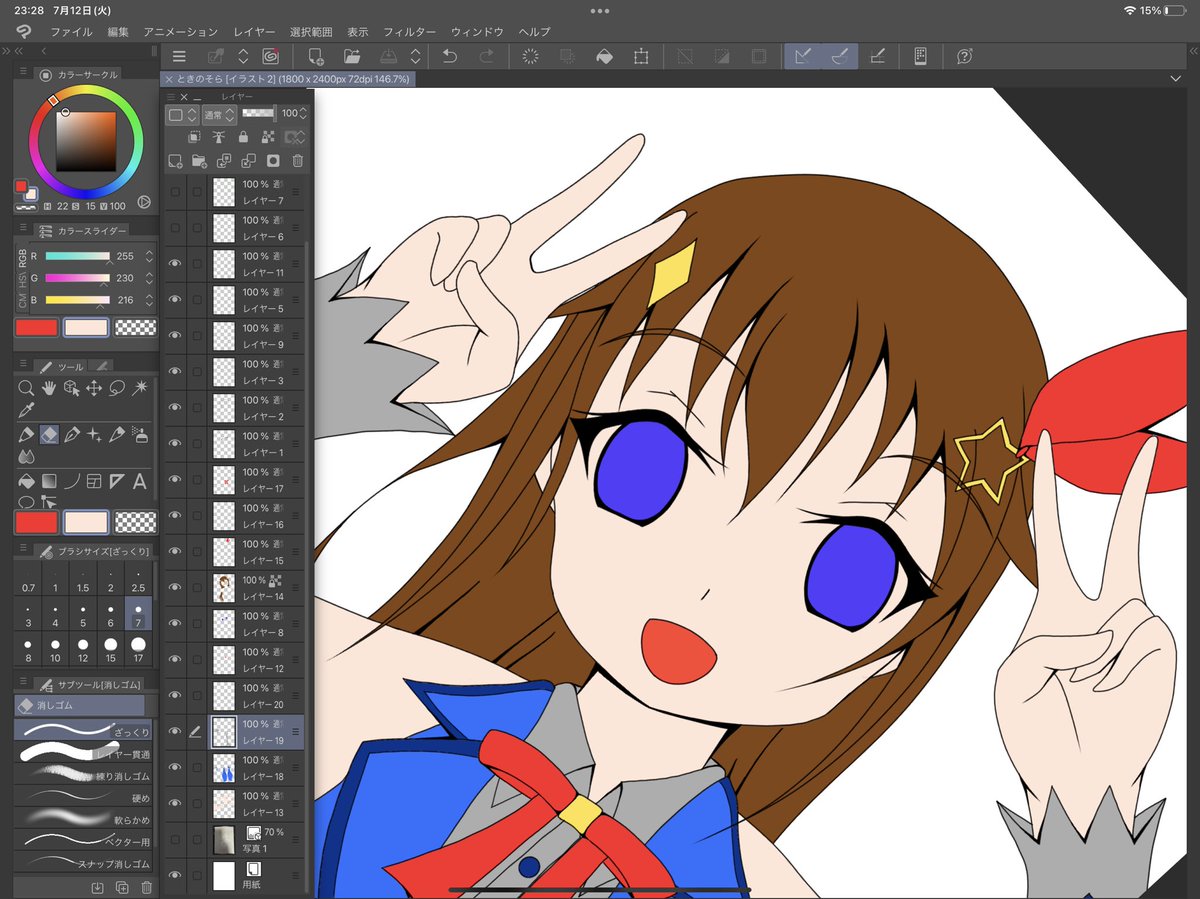Select the Gradient tool
This screenshot has width=1200, height=899.
click(x=49, y=481)
